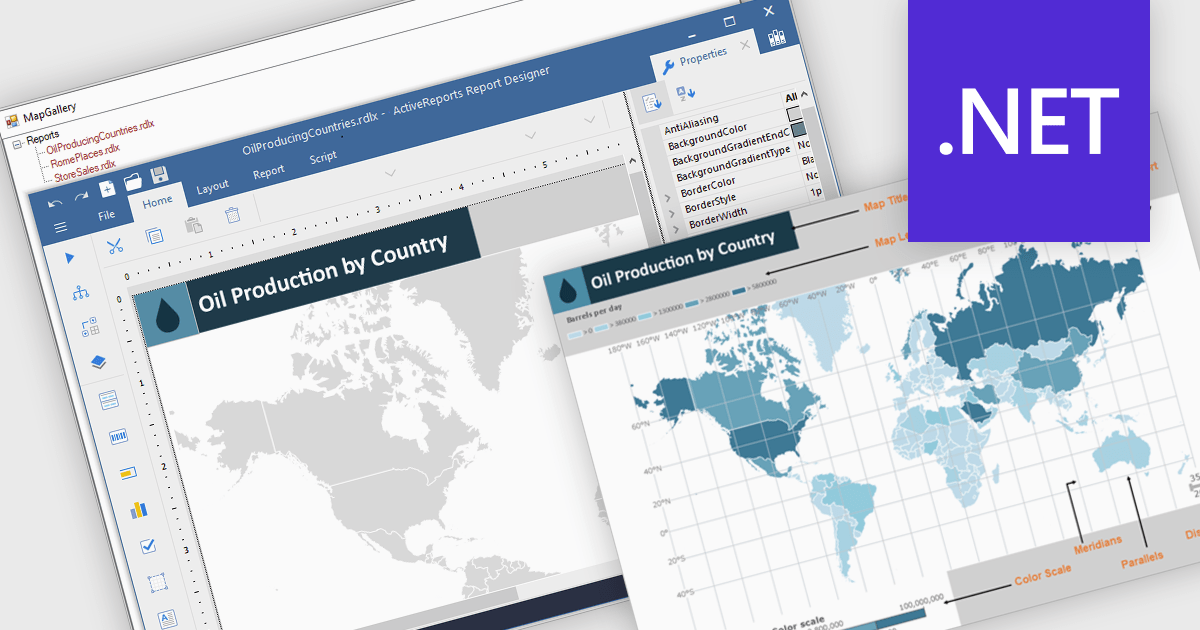Pick the Table control in toolbox
The width and height of the screenshot is (1200, 630).
point(108,401)
